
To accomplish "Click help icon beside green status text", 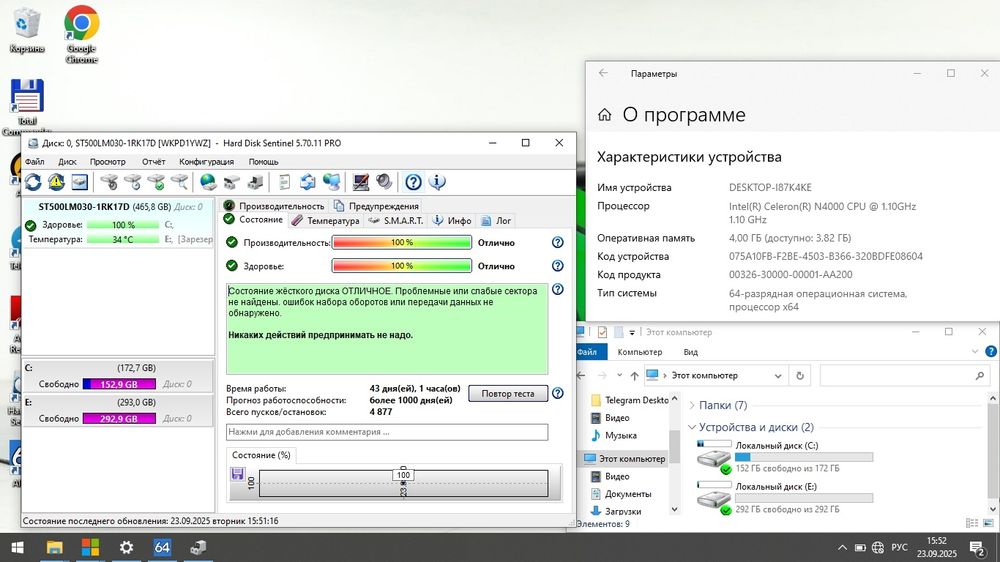I will pyautogui.click(x=557, y=290).
